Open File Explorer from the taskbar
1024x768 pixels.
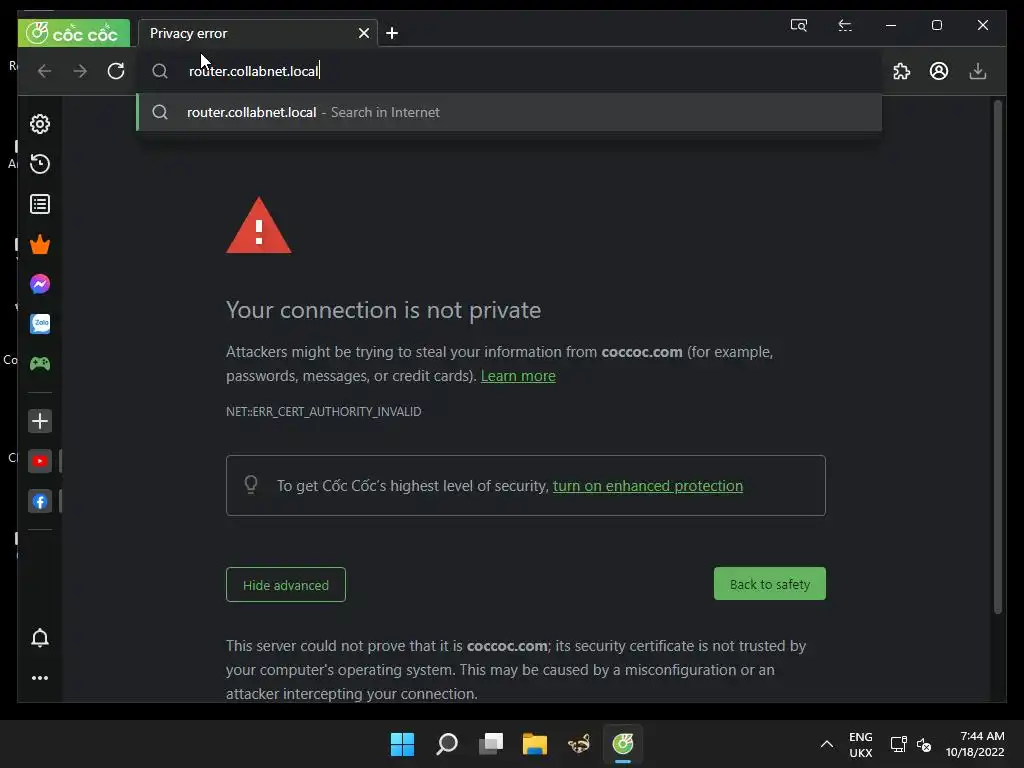pyautogui.click(x=535, y=744)
